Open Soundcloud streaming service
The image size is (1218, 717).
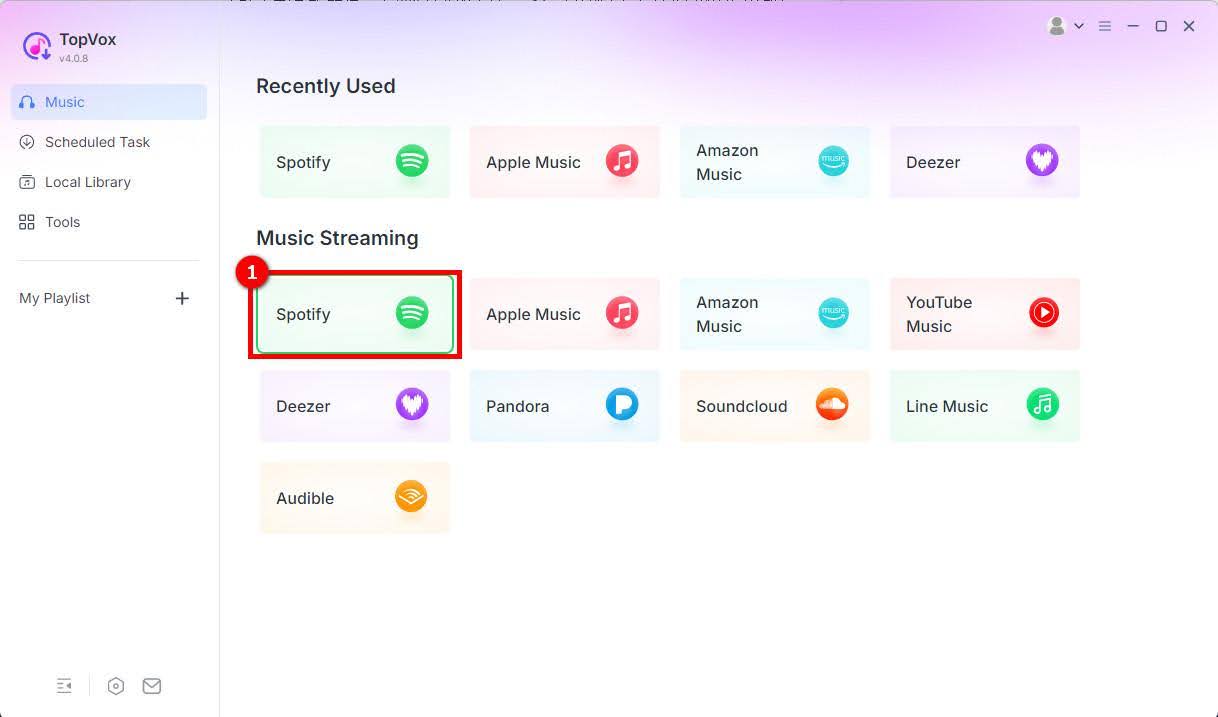[x=774, y=406]
